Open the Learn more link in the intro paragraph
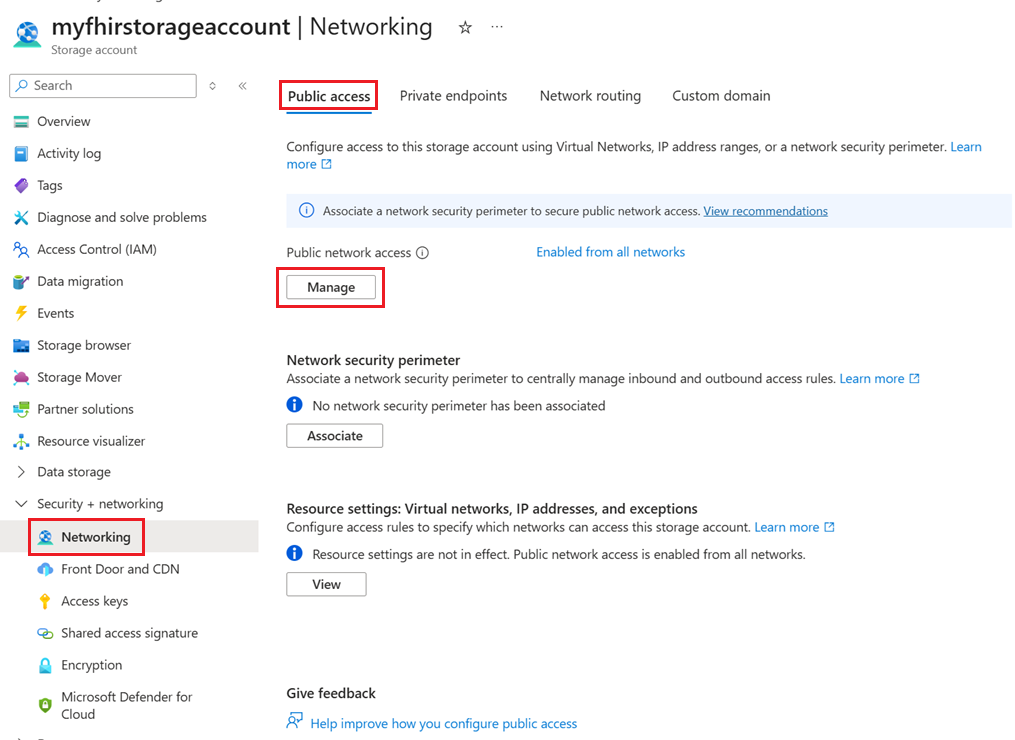 pyautogui.click(x=966, y=147)
